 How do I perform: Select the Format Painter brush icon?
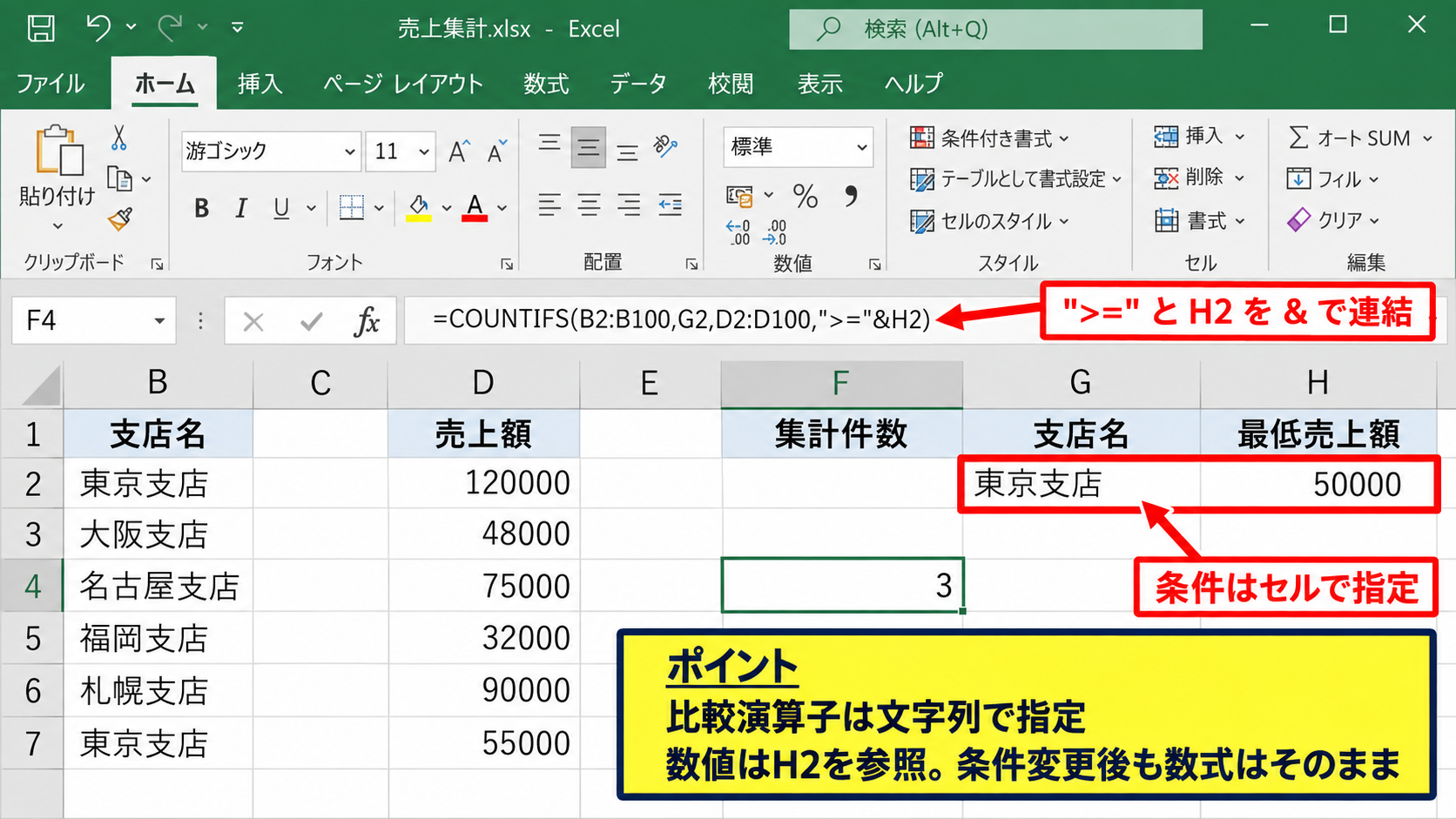120,218
